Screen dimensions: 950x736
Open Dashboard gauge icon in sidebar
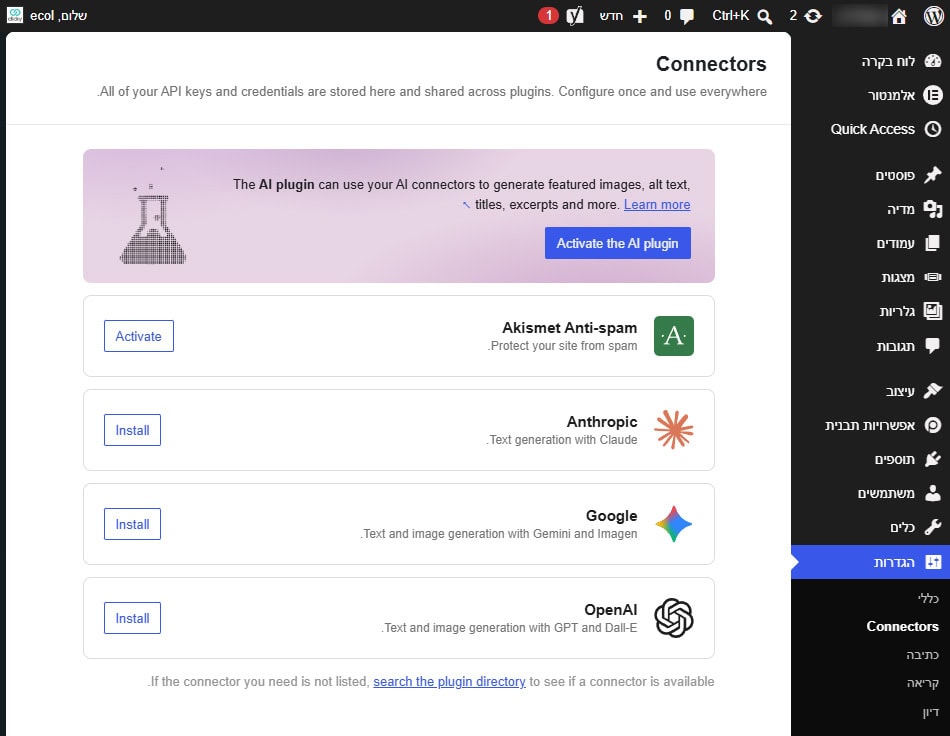[933, 61]
